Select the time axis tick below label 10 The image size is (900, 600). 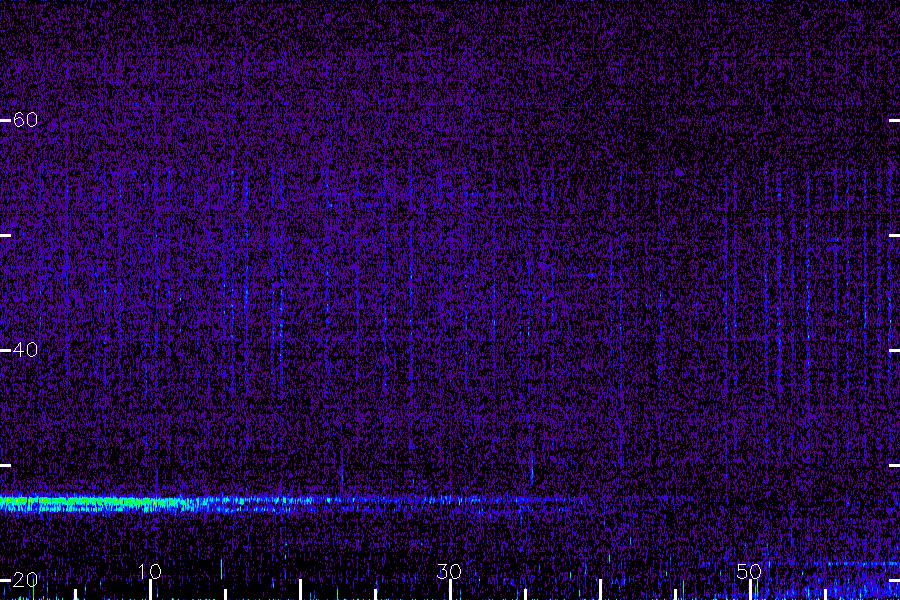[150, 590]
